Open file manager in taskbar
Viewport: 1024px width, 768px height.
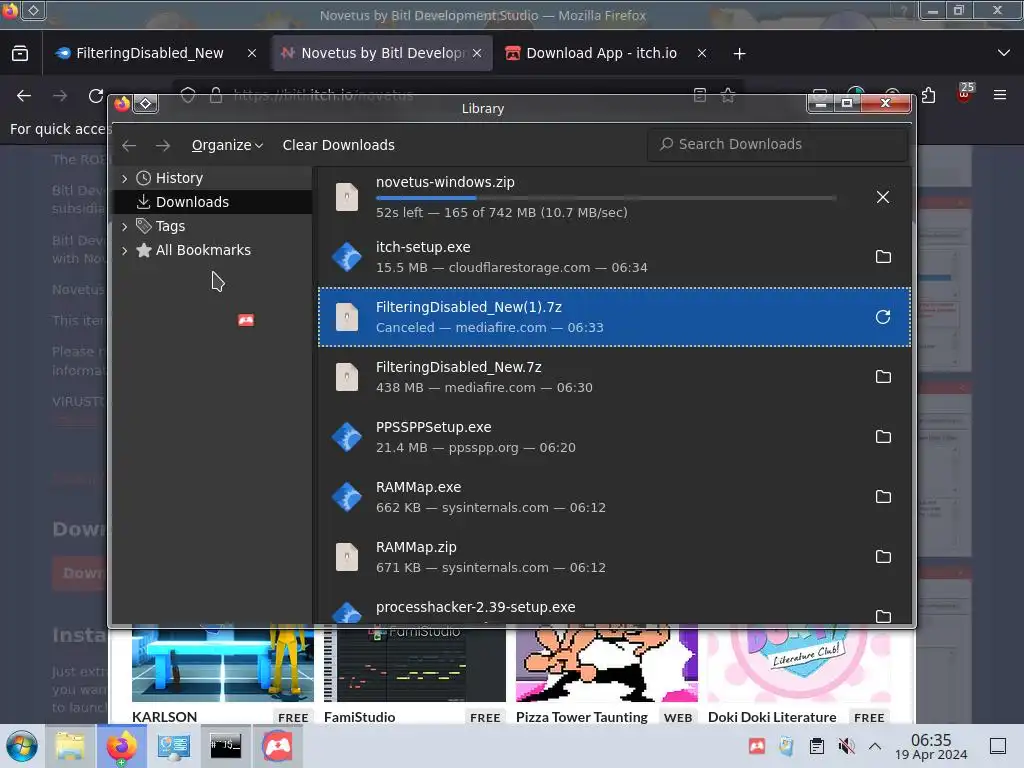point(70,746)
